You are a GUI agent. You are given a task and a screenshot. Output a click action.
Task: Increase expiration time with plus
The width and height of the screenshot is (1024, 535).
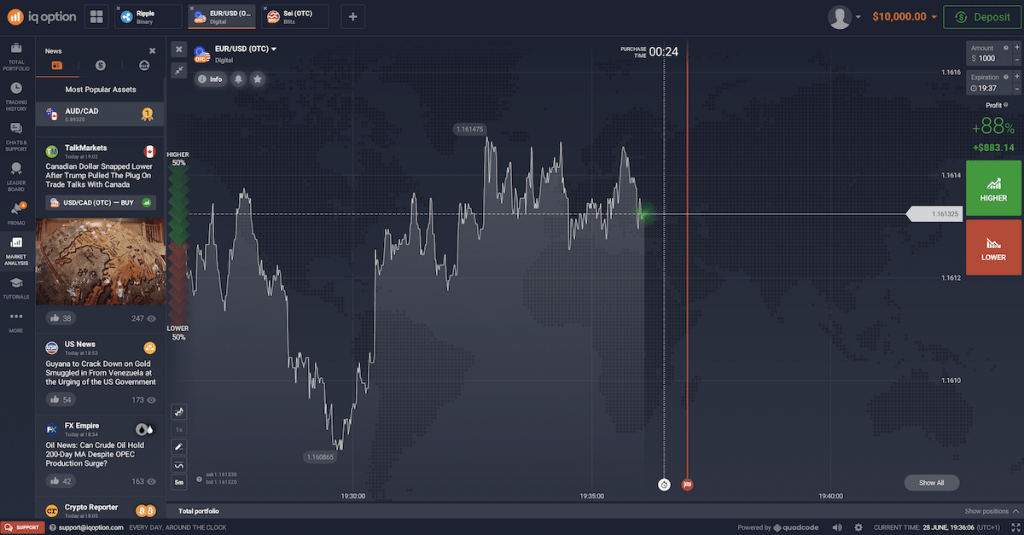click(x=1017, y=77)
